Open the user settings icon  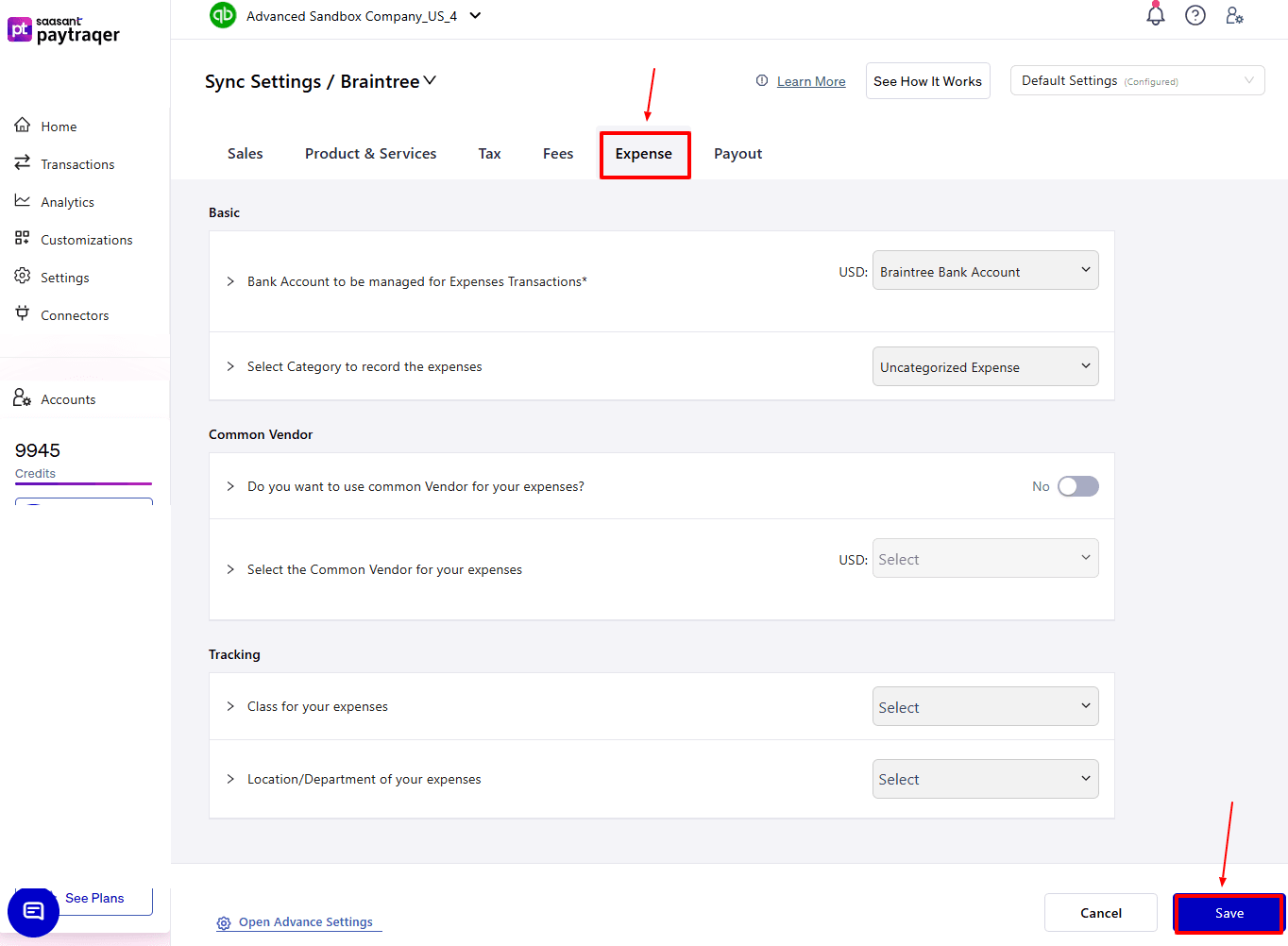[x=1234, y=15]
